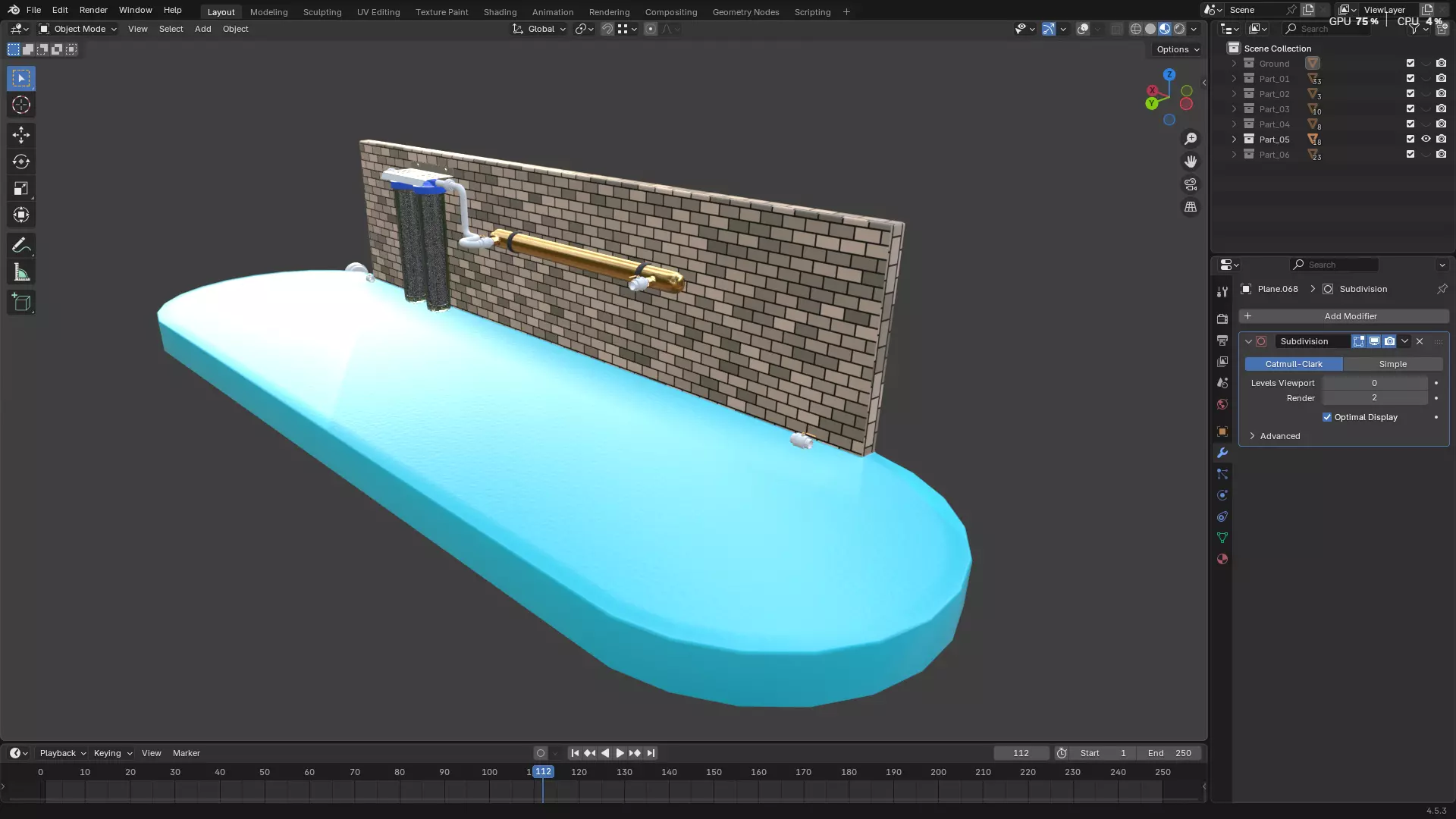Open the Object properties tab
This screenshot has height=819, width=1456.
point(1222,431)
